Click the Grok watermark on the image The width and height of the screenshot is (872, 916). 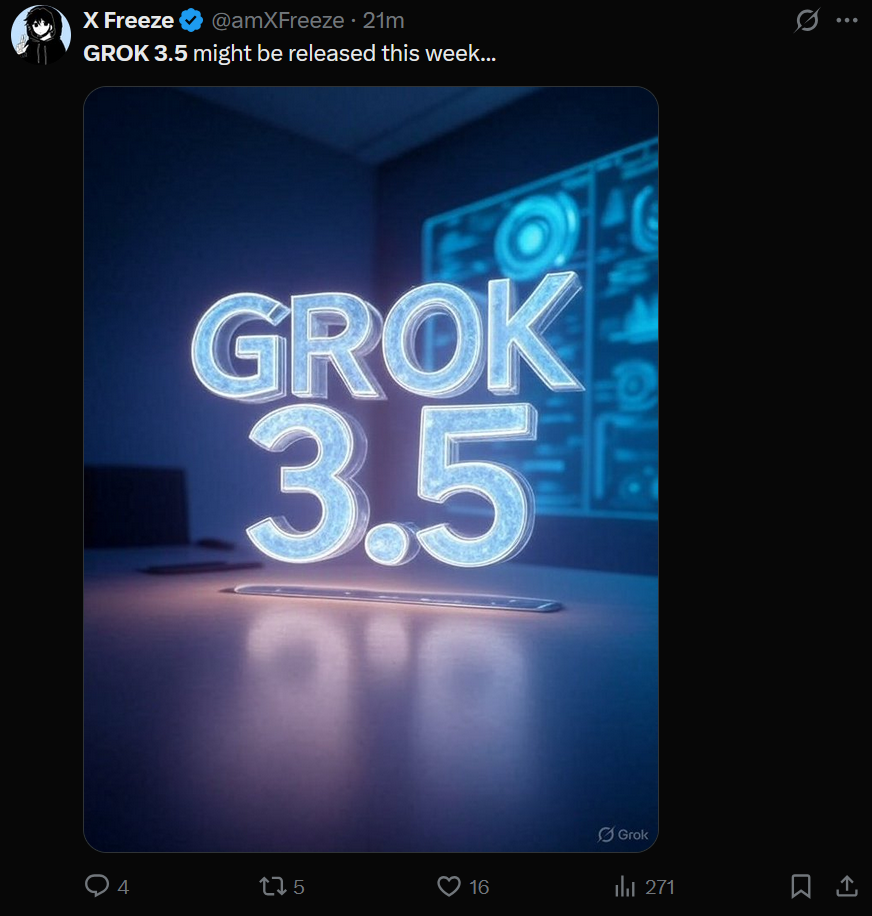[x=623, y=834]
